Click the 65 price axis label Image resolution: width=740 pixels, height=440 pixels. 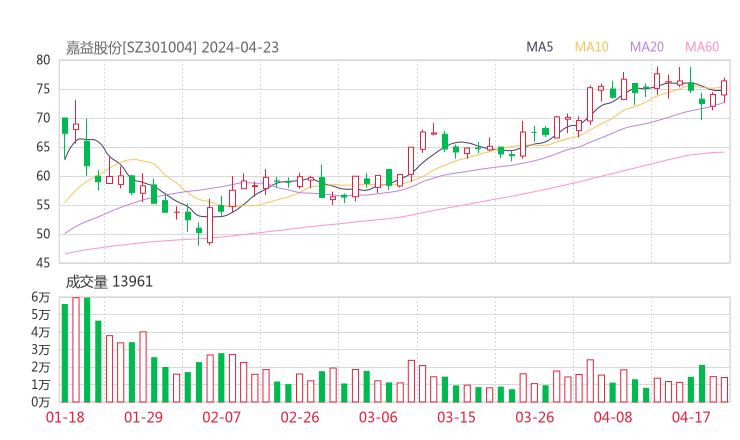pyautogui.click(x=43, y=147)
